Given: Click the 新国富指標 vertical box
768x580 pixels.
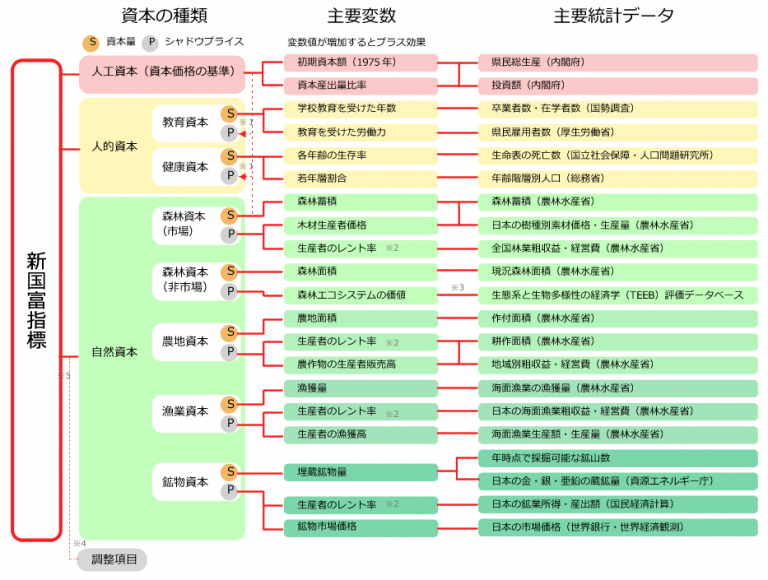Looking at the screenshot, I should (37, 300).
